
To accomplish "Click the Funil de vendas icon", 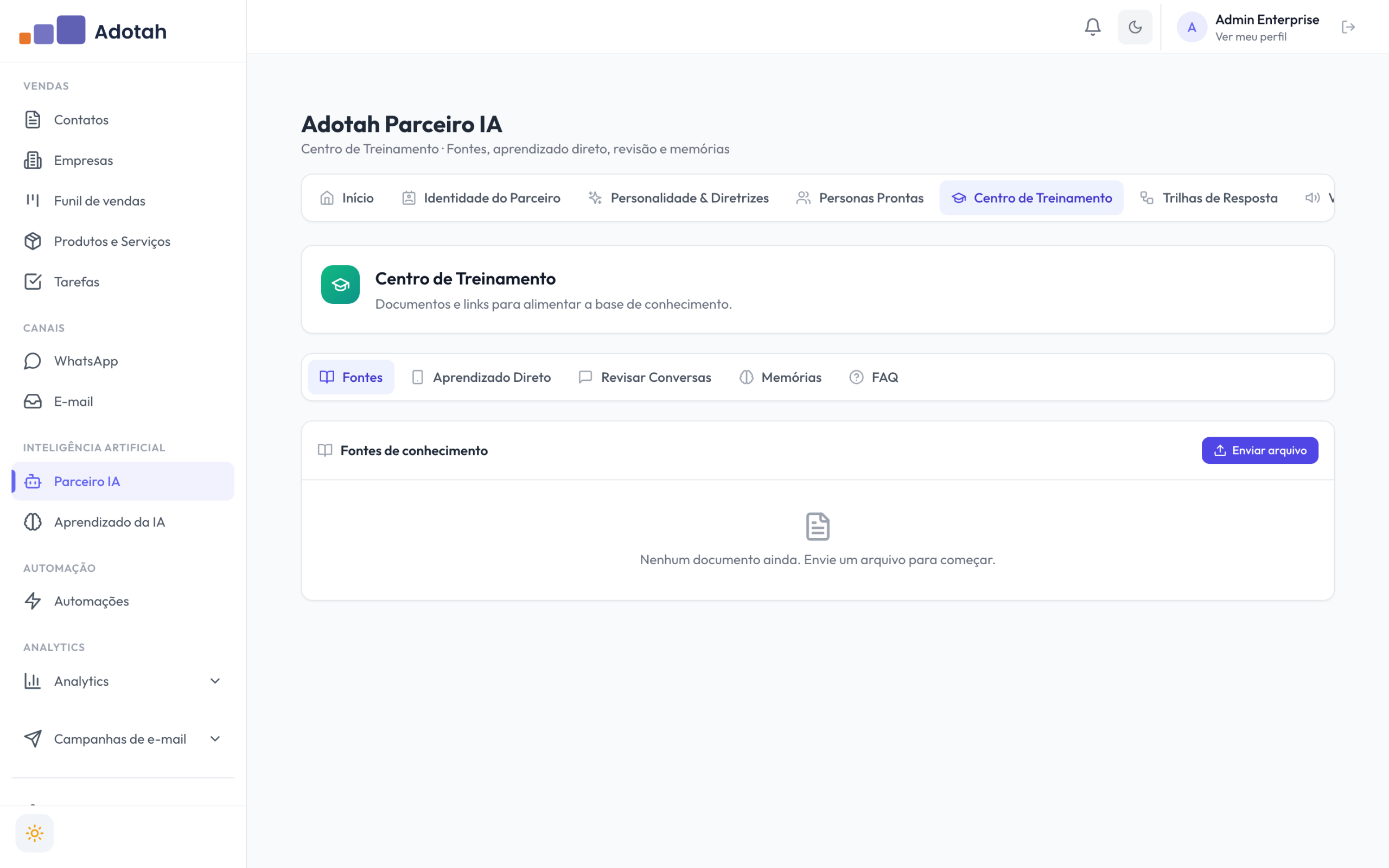I will 33,200.
